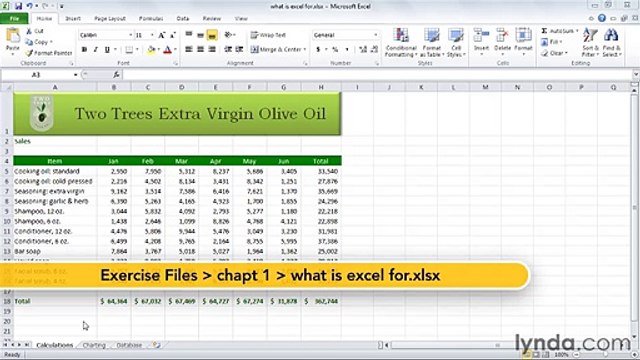The height and width of the screenshot is (360, 640).
Task: Click the Format cells icon
Action: pos(523,36)
